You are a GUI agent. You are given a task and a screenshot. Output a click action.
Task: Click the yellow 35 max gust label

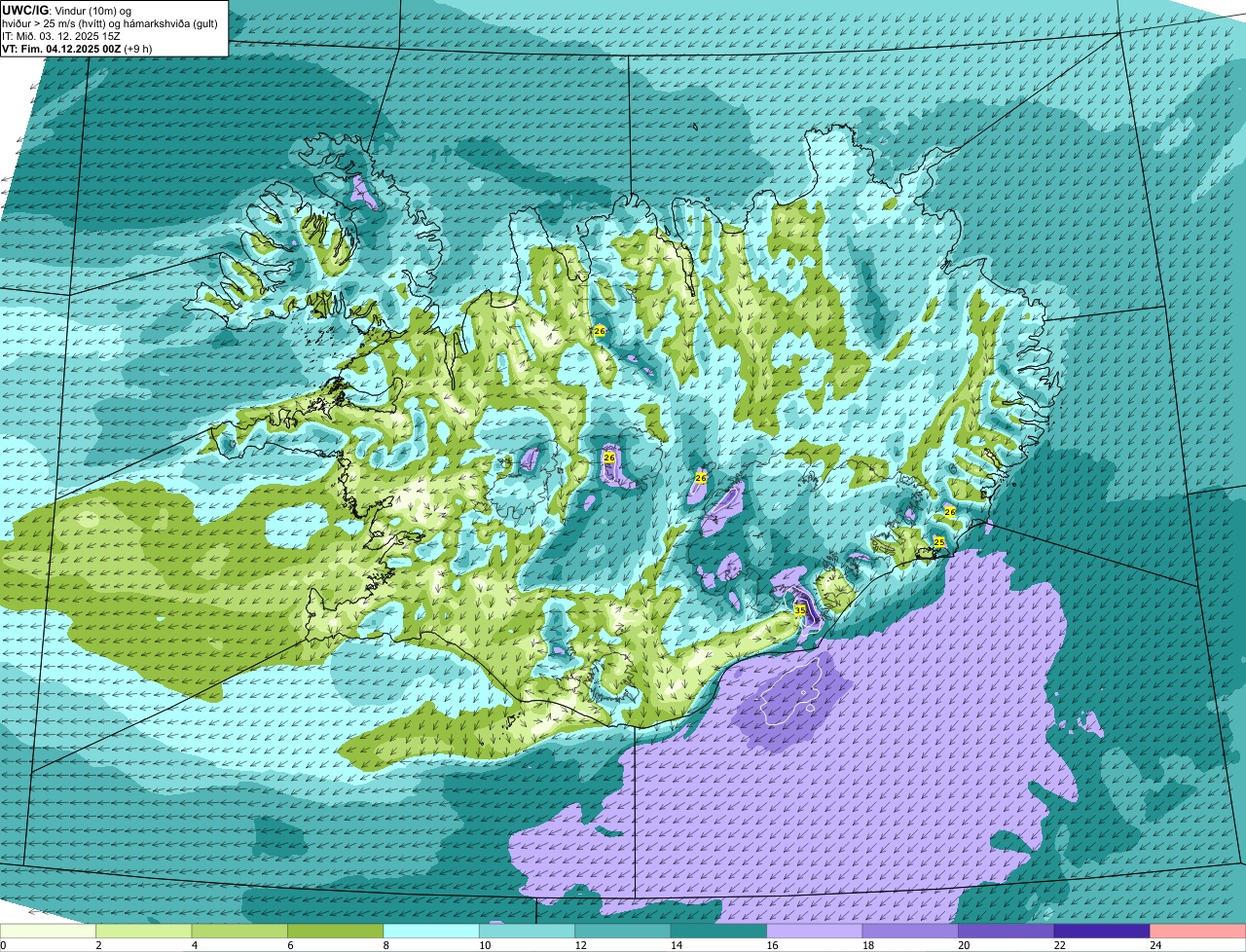[800, 610]
